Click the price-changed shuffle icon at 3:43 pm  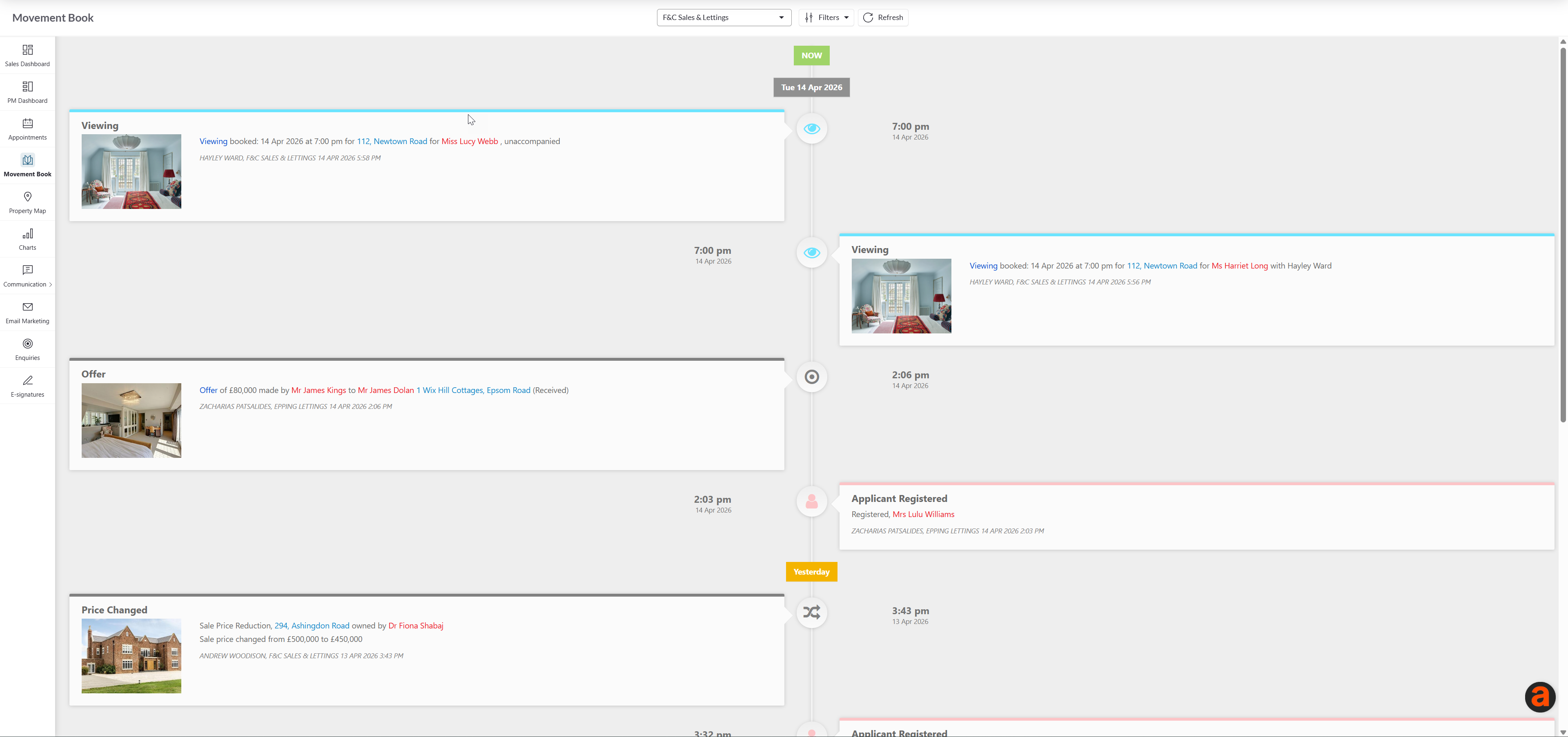tap(811, 613)
